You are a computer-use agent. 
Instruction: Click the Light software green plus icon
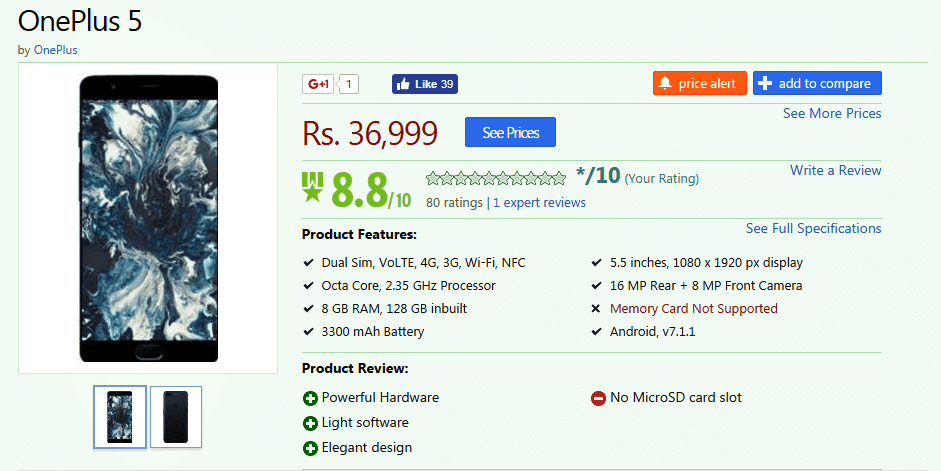pyautogui.click(x=310, y=423)
